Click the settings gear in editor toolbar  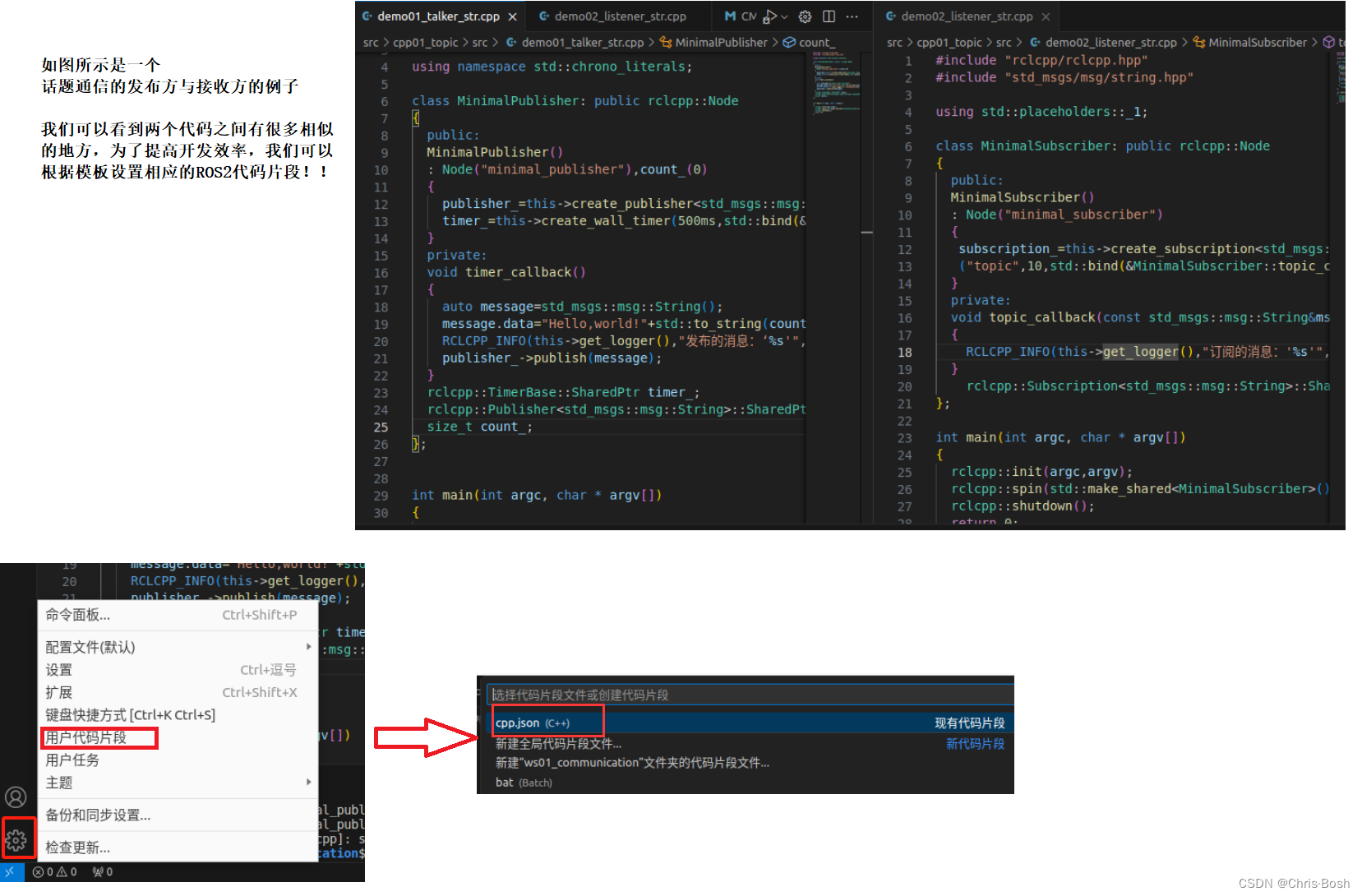[805, 16]
